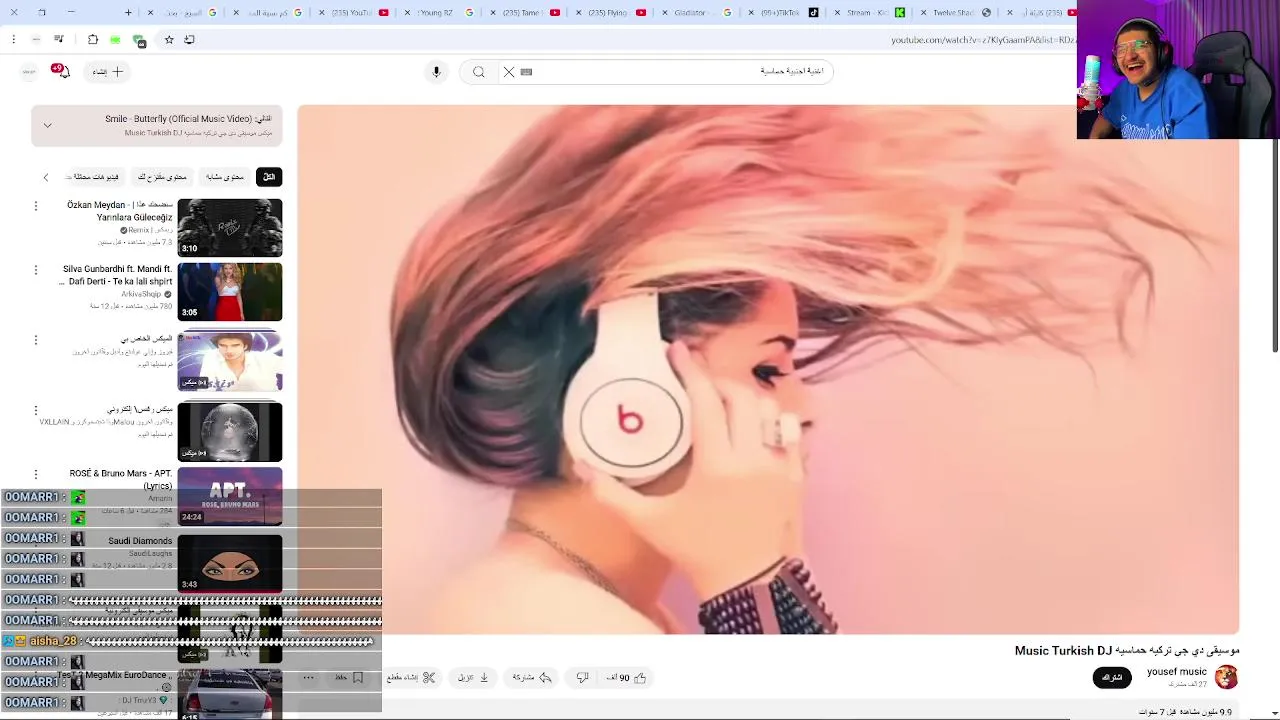Select the All filter chip
1280x720 pixels.
[x=269, y=177]
